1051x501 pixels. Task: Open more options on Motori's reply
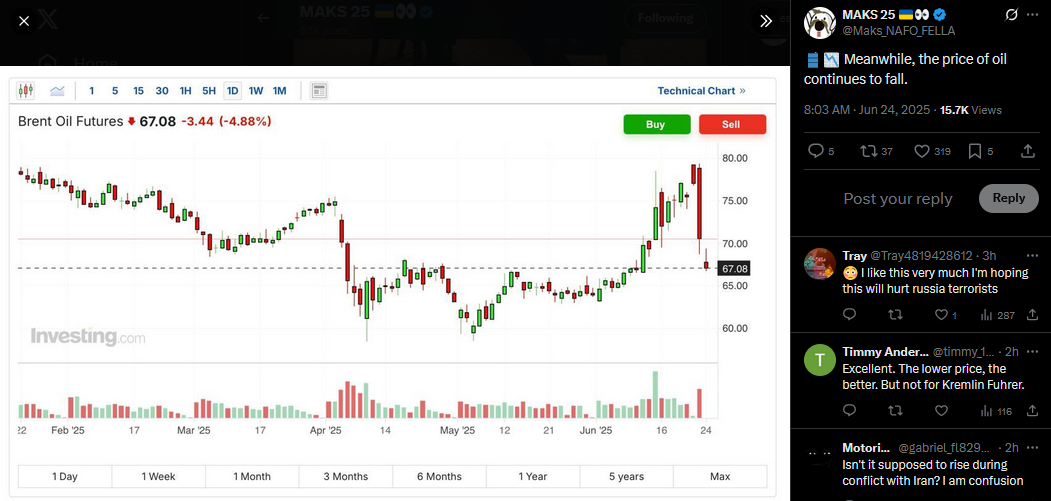(x=1032, y=447)
